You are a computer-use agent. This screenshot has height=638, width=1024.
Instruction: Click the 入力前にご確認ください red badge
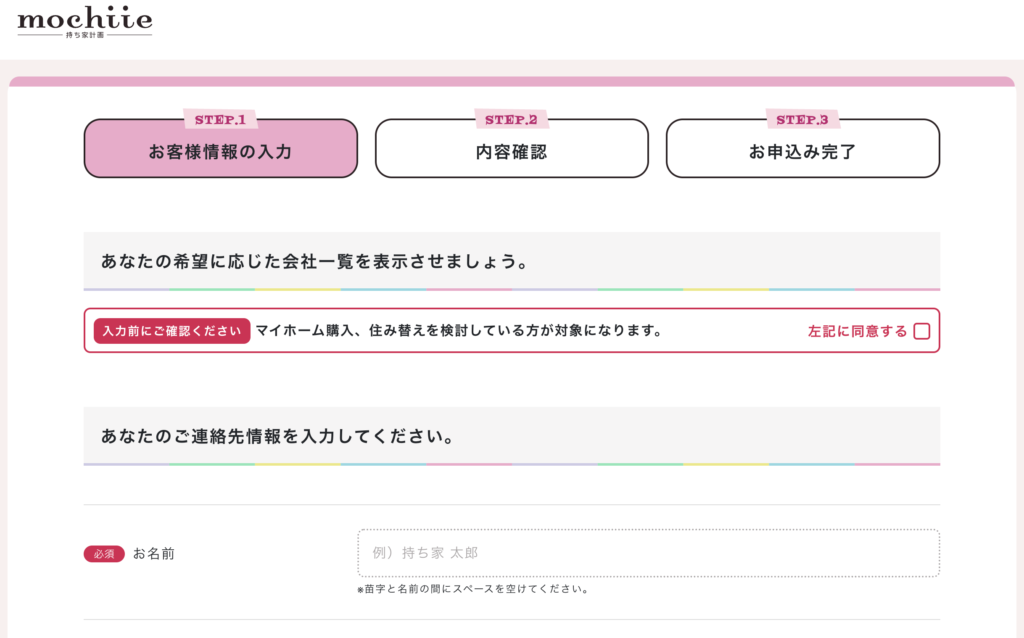[x=172, y=331]
